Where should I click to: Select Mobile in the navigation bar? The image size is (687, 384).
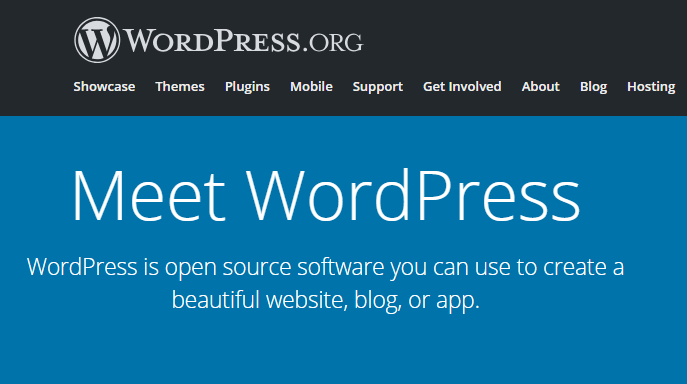[311, 86]
